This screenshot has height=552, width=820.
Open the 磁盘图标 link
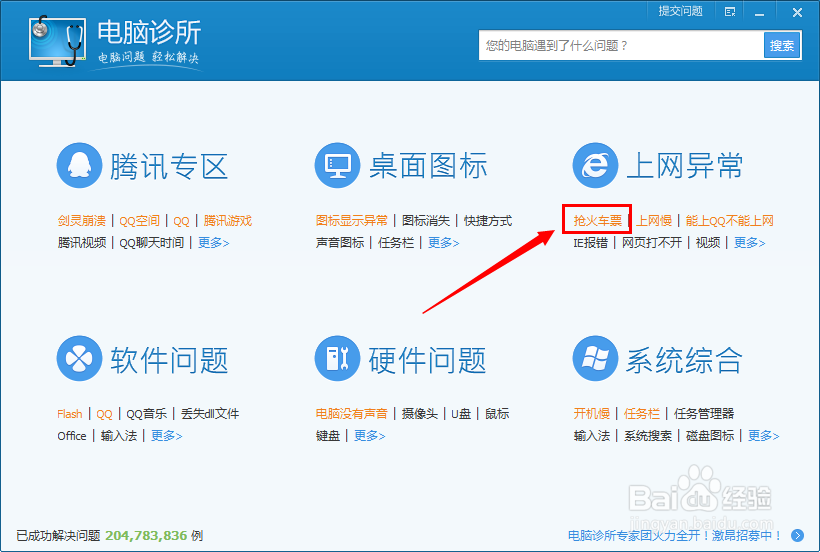(710, 435)
